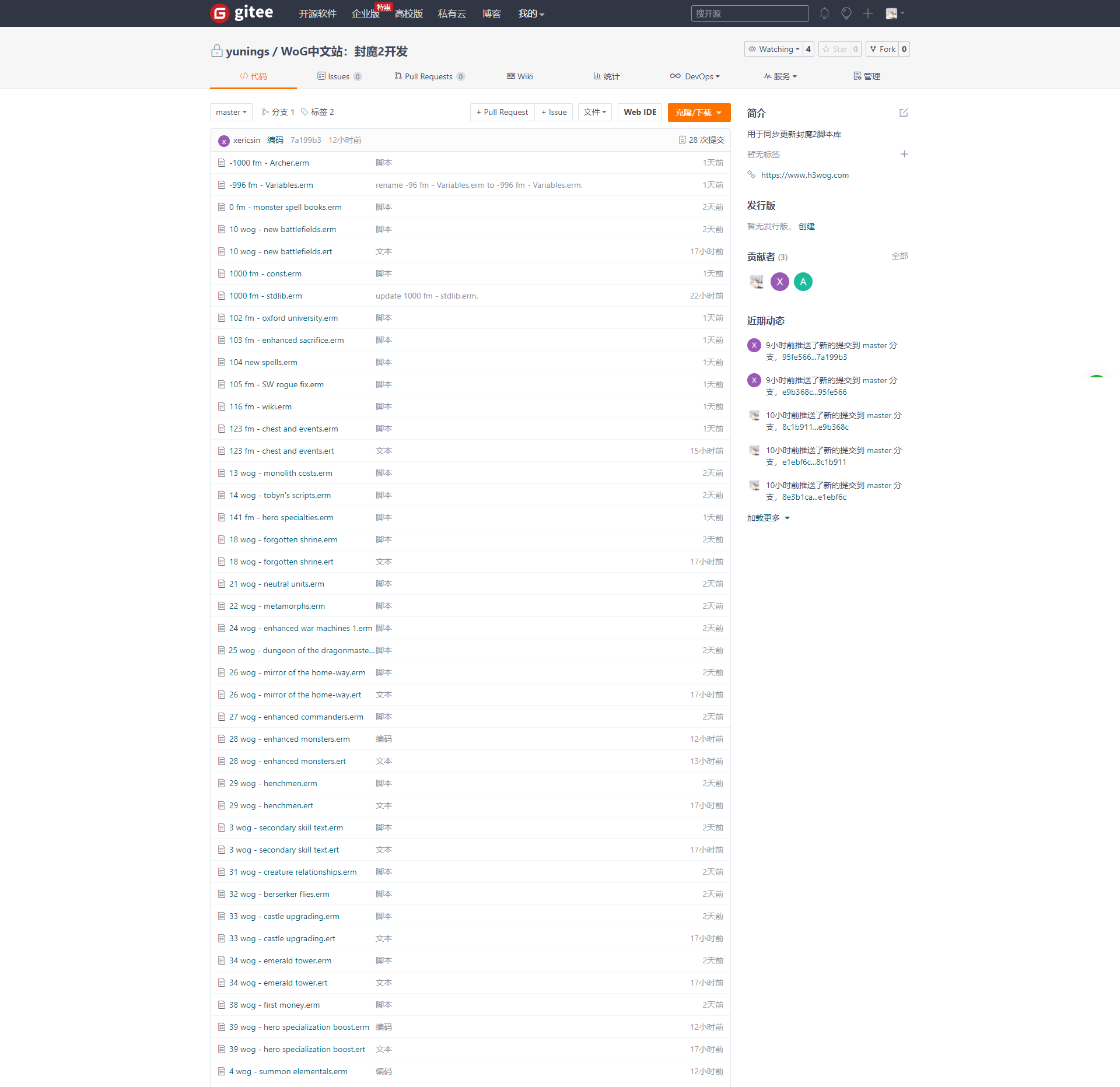This screenshot has width=1120, height=1087.
Task: Click the edit icon beside 简介
Action: [904, 113]
